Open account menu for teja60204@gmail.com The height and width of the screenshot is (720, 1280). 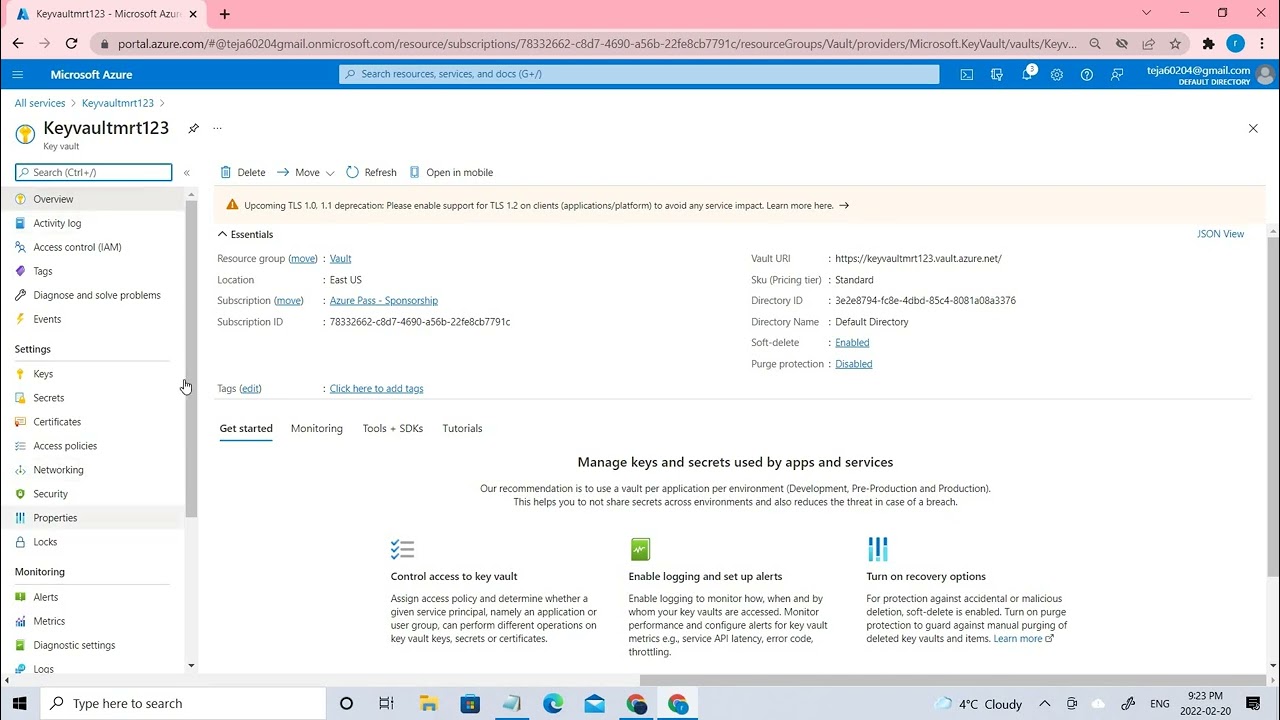[x=1211, y=75]
